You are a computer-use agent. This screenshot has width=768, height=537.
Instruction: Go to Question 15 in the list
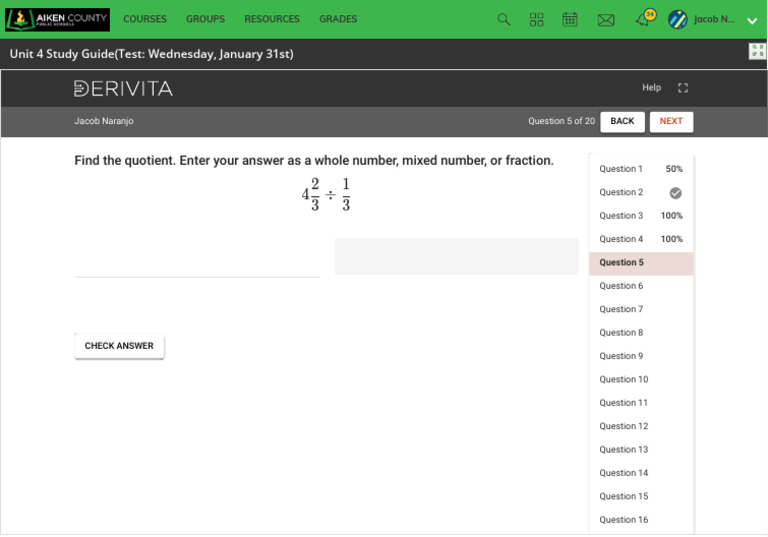tap(641, 496)
